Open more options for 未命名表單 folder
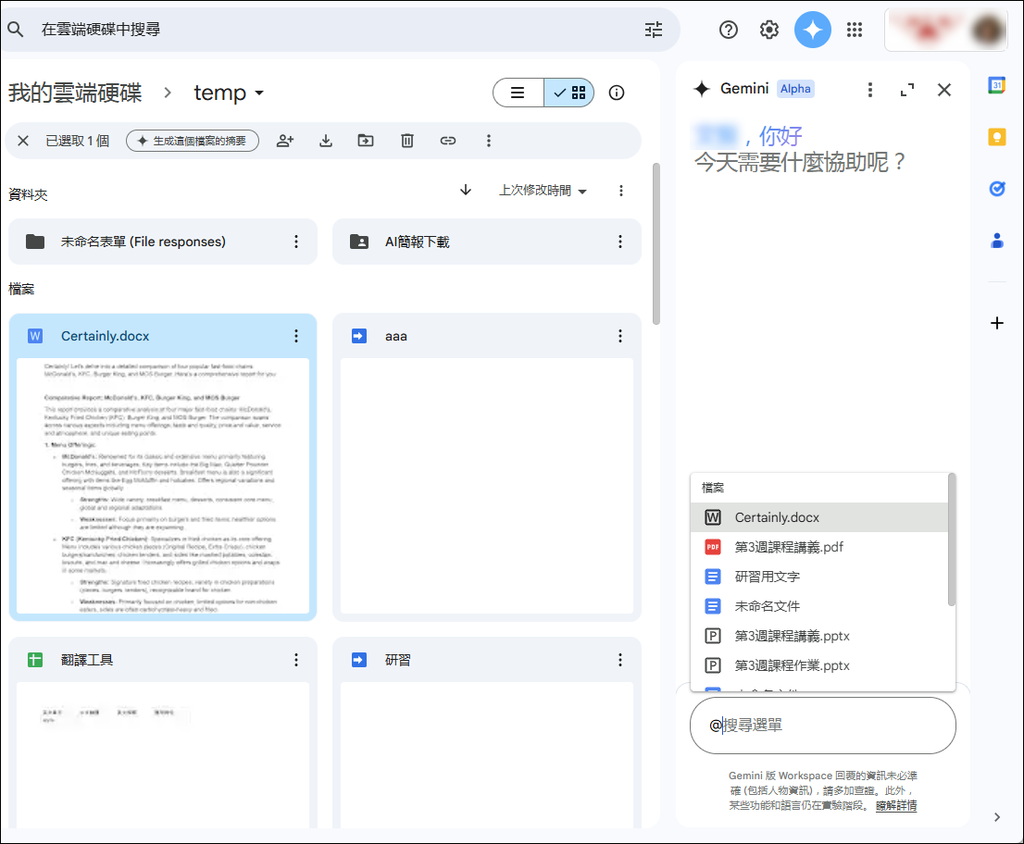This screenshot has width=1024, height=844. 296,242
